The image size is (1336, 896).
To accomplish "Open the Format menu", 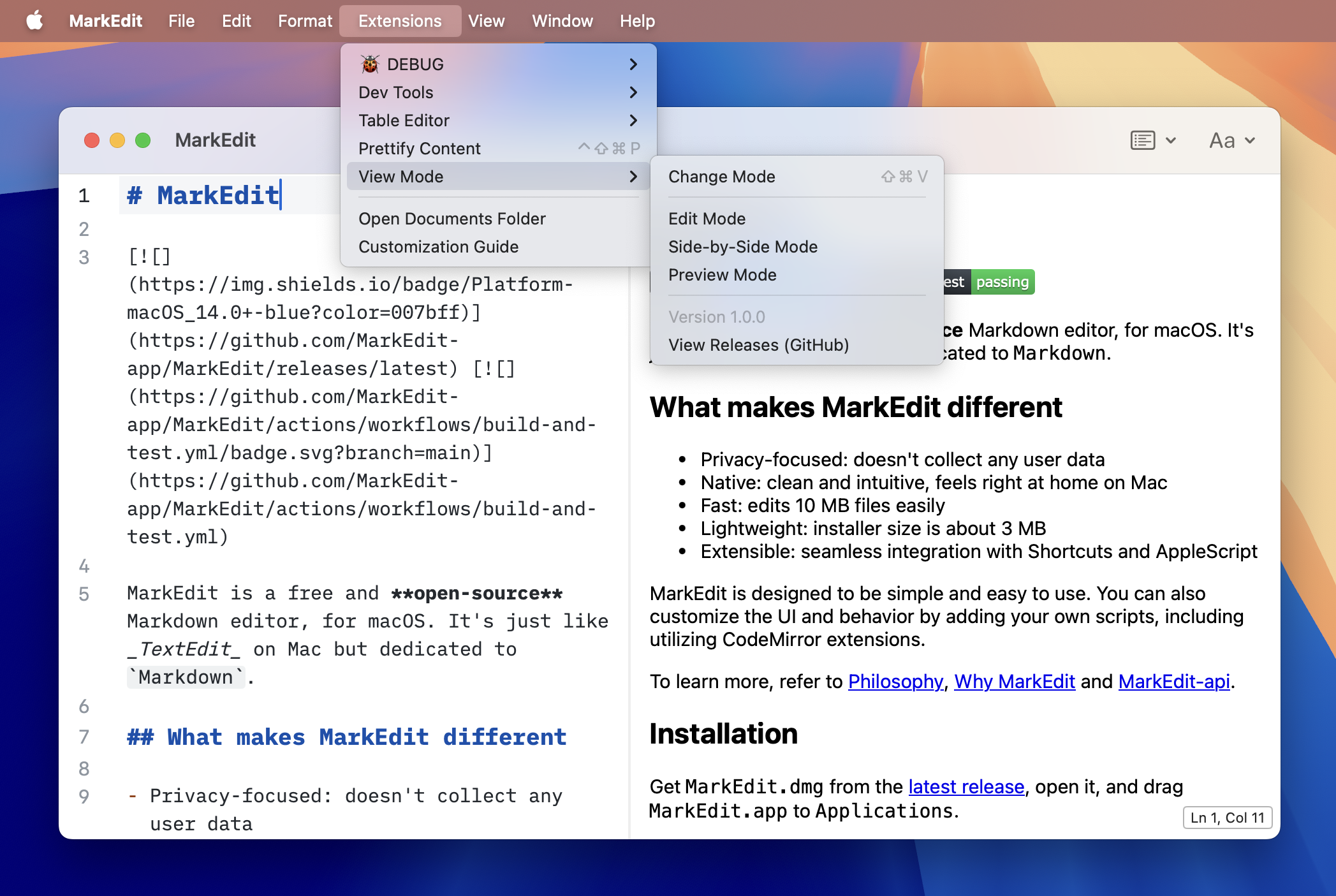I will [x=305, y=21].
